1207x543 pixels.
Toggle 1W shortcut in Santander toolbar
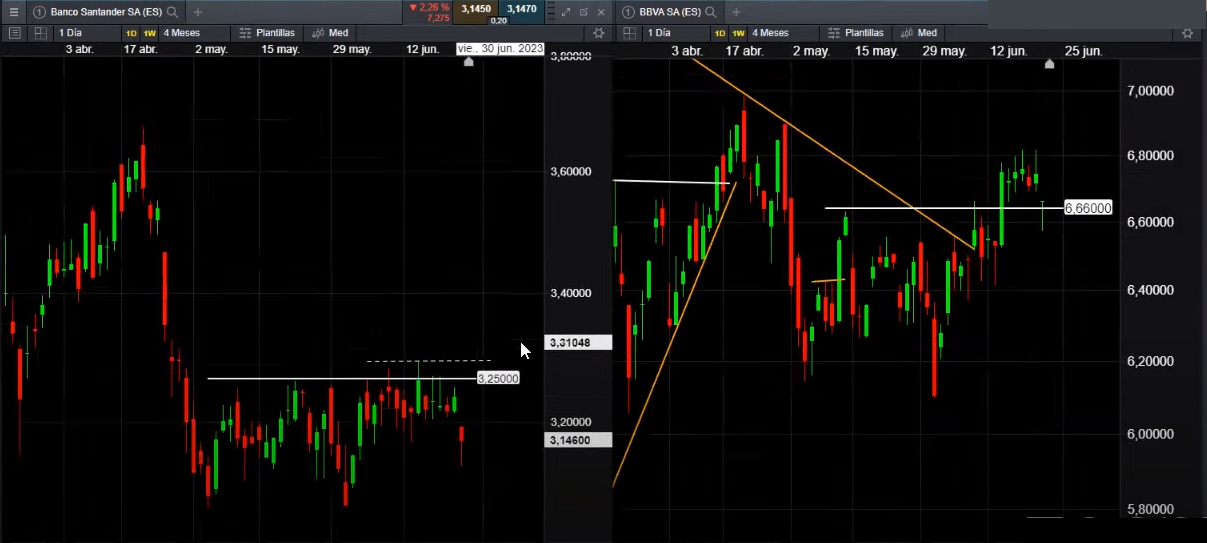point(150,33)
